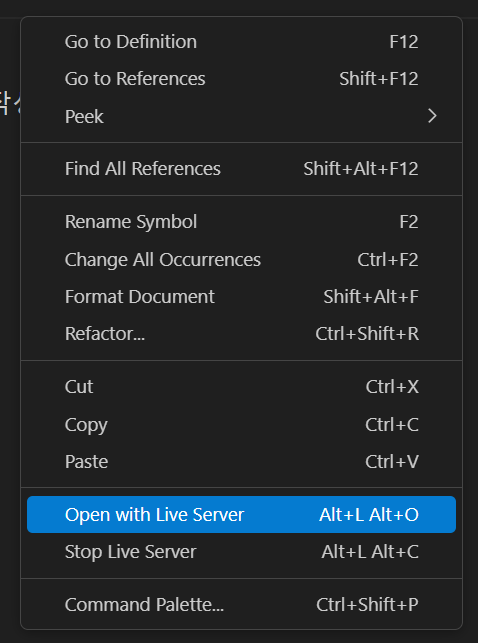Click the Alt+L Alt+O shortcut label
The width and height of the screenshot is (478, 643).
pyautogui.click(x=369, y=515)
